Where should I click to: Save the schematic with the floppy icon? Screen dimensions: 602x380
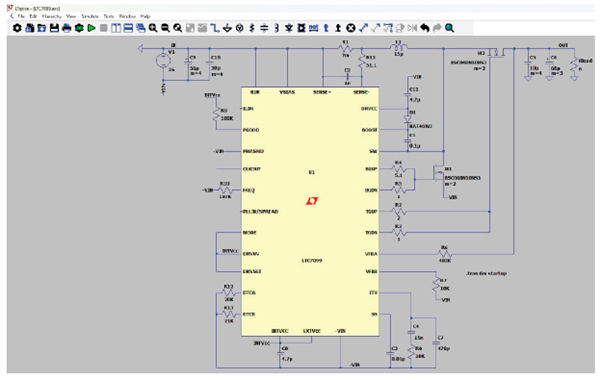pos(54,28)
